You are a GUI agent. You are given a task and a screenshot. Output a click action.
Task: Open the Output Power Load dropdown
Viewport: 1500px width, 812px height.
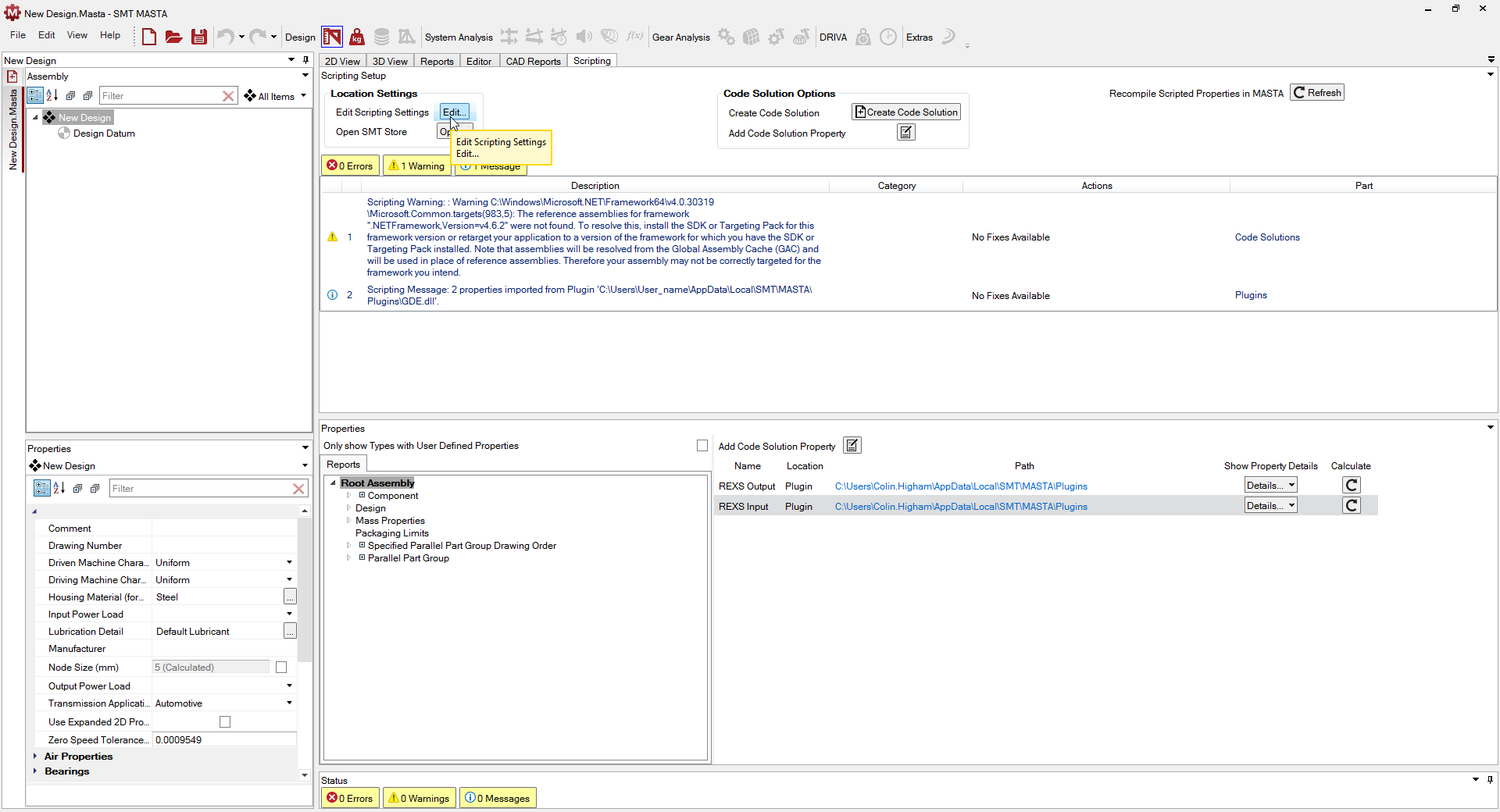[289, 686]
